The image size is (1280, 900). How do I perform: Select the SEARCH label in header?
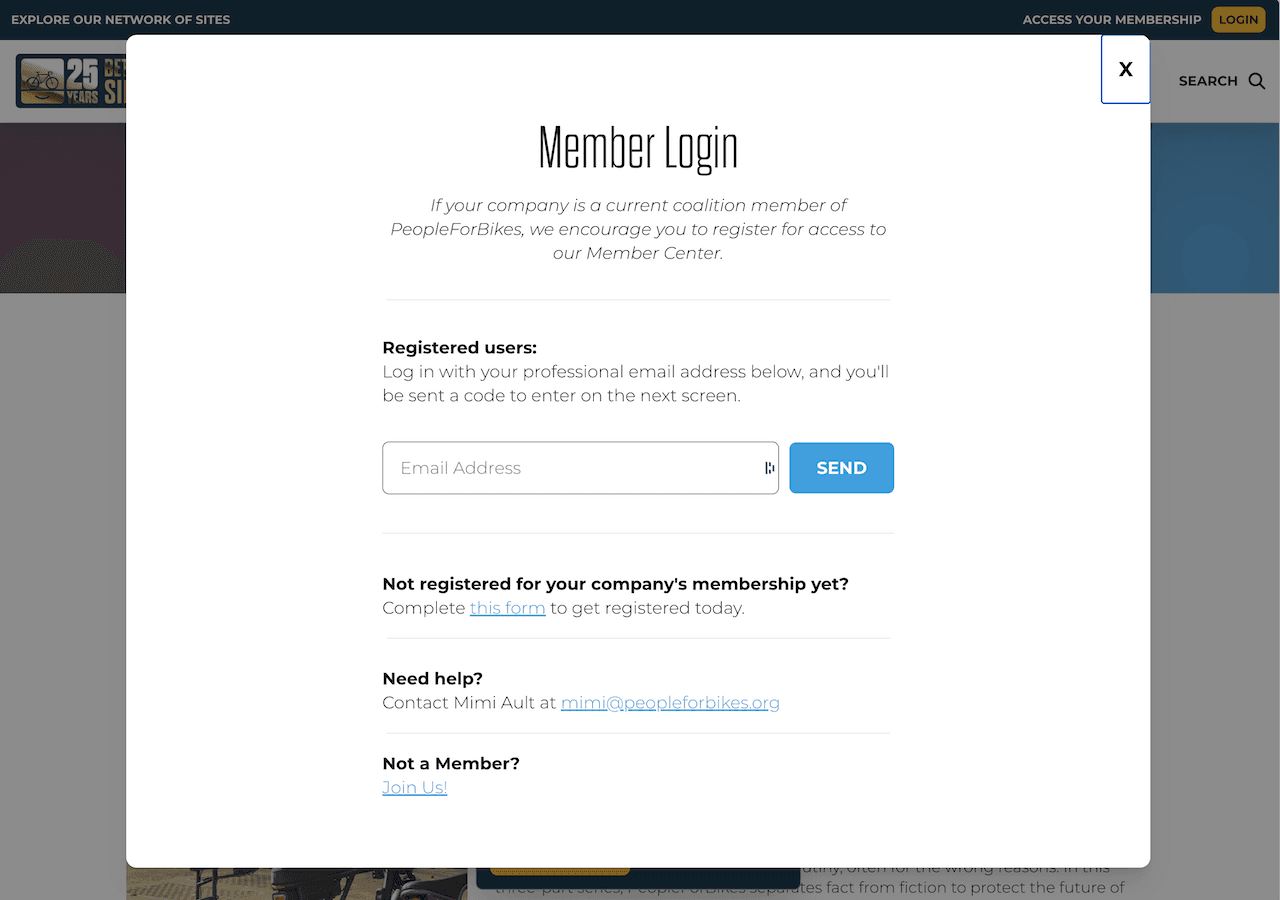pos(1208,81)
